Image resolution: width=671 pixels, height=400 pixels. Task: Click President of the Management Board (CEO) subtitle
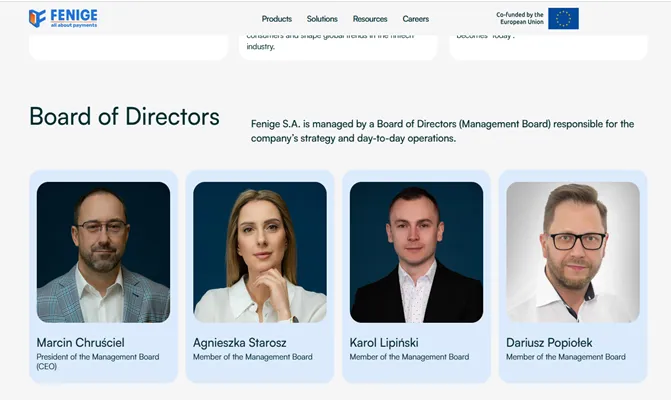(98, 361)
